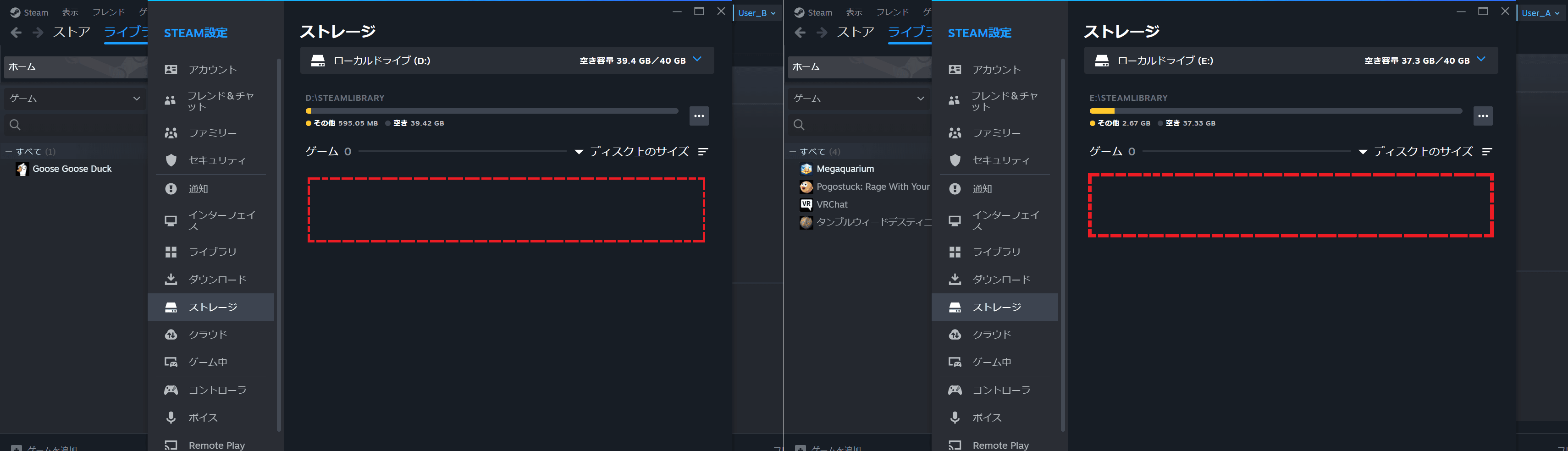Click the E:\STEAMLIBRARY storage usage bar

click(x=1276, y=111)
